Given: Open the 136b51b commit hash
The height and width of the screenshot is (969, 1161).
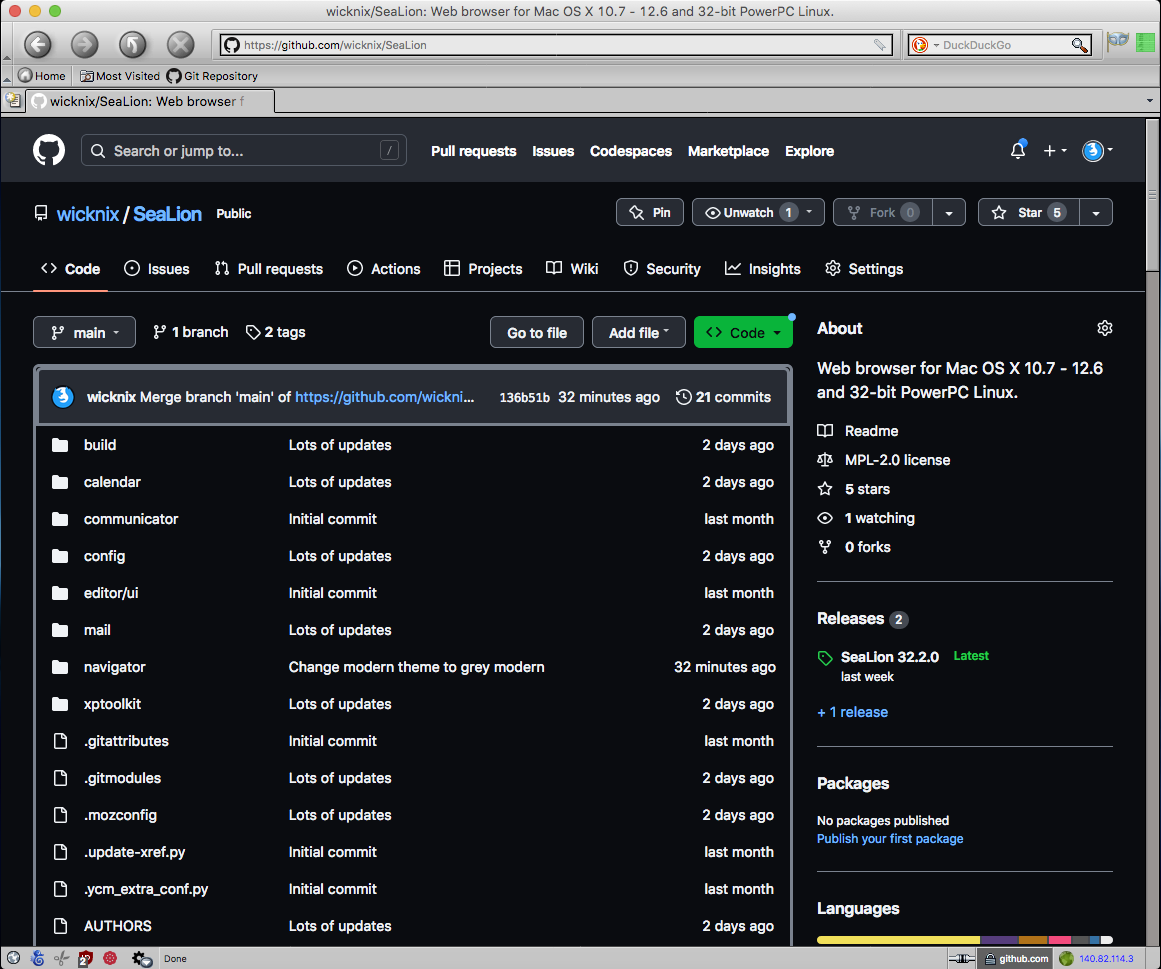Looking at the screenshot, I should (524, 398).
